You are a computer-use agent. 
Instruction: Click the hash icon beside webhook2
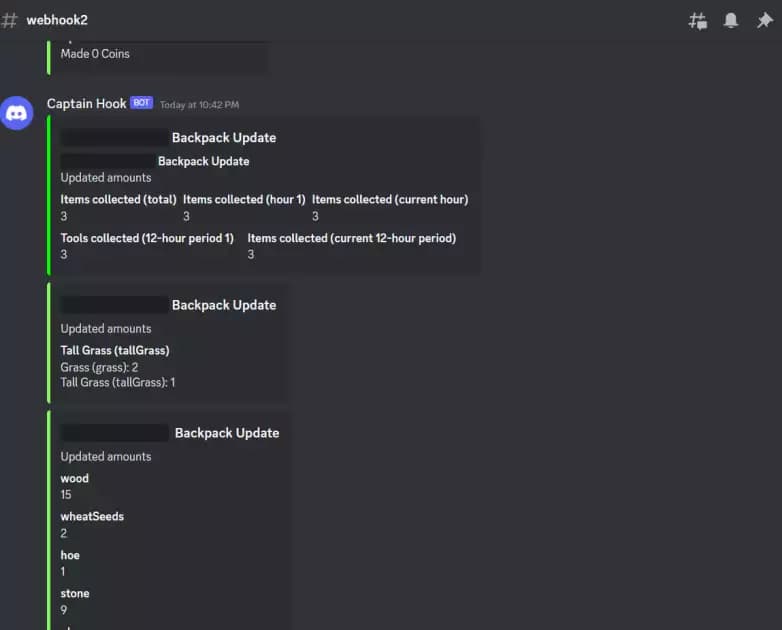tap(10, 20)
